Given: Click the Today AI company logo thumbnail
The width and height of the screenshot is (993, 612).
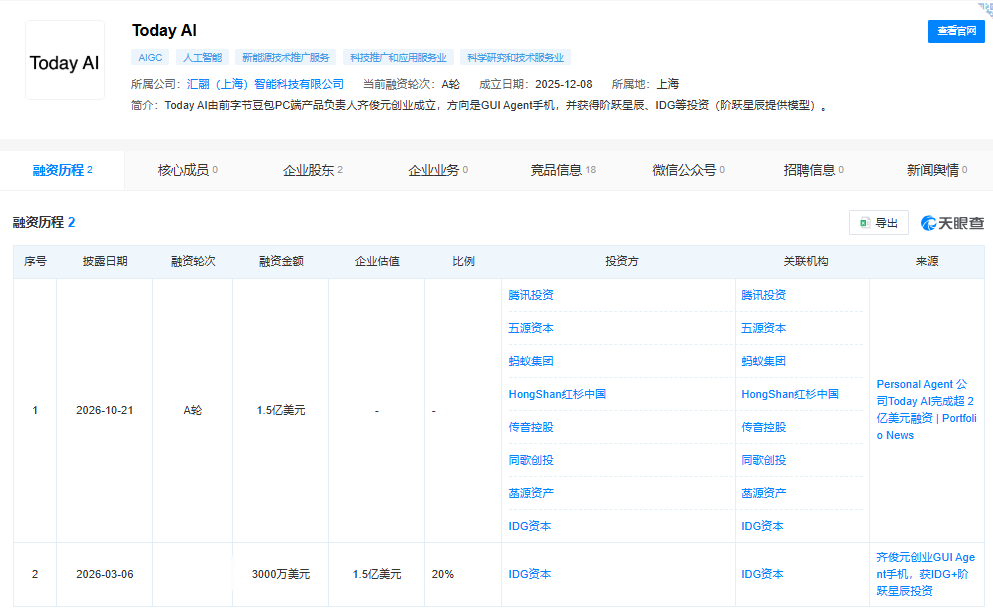Looking at the screenshot, I should pos(65,60).
